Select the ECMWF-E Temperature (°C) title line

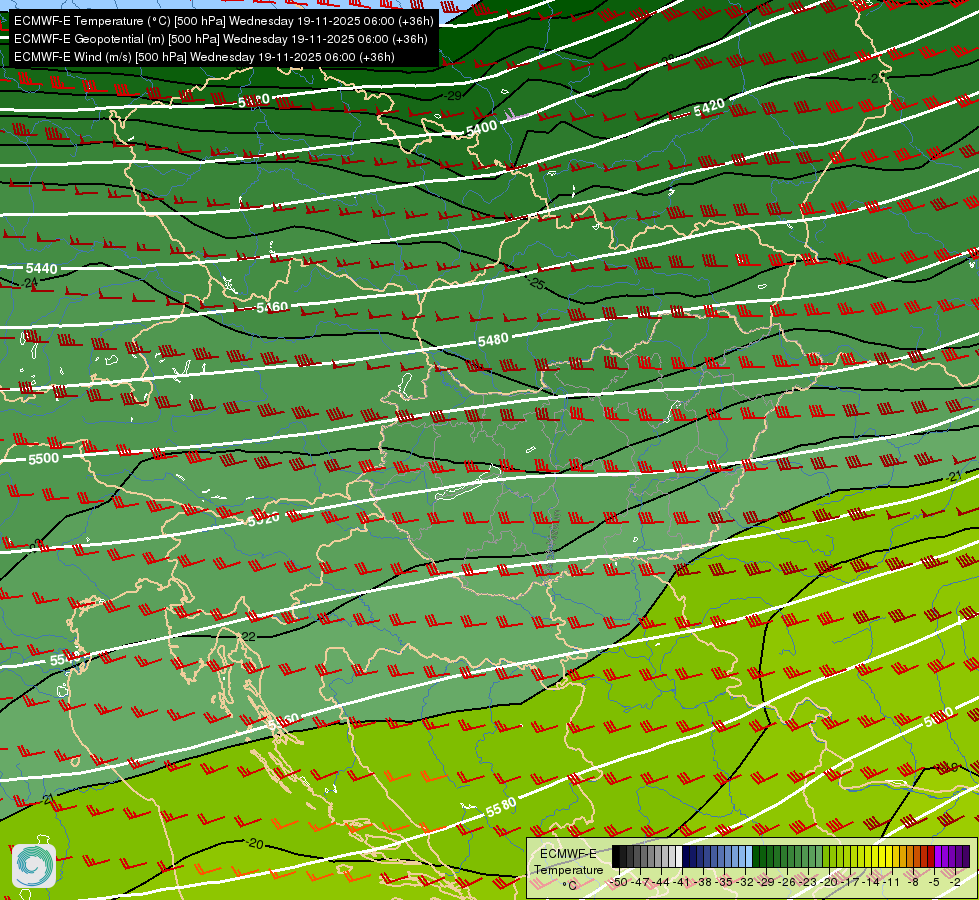tap(224, 21)
